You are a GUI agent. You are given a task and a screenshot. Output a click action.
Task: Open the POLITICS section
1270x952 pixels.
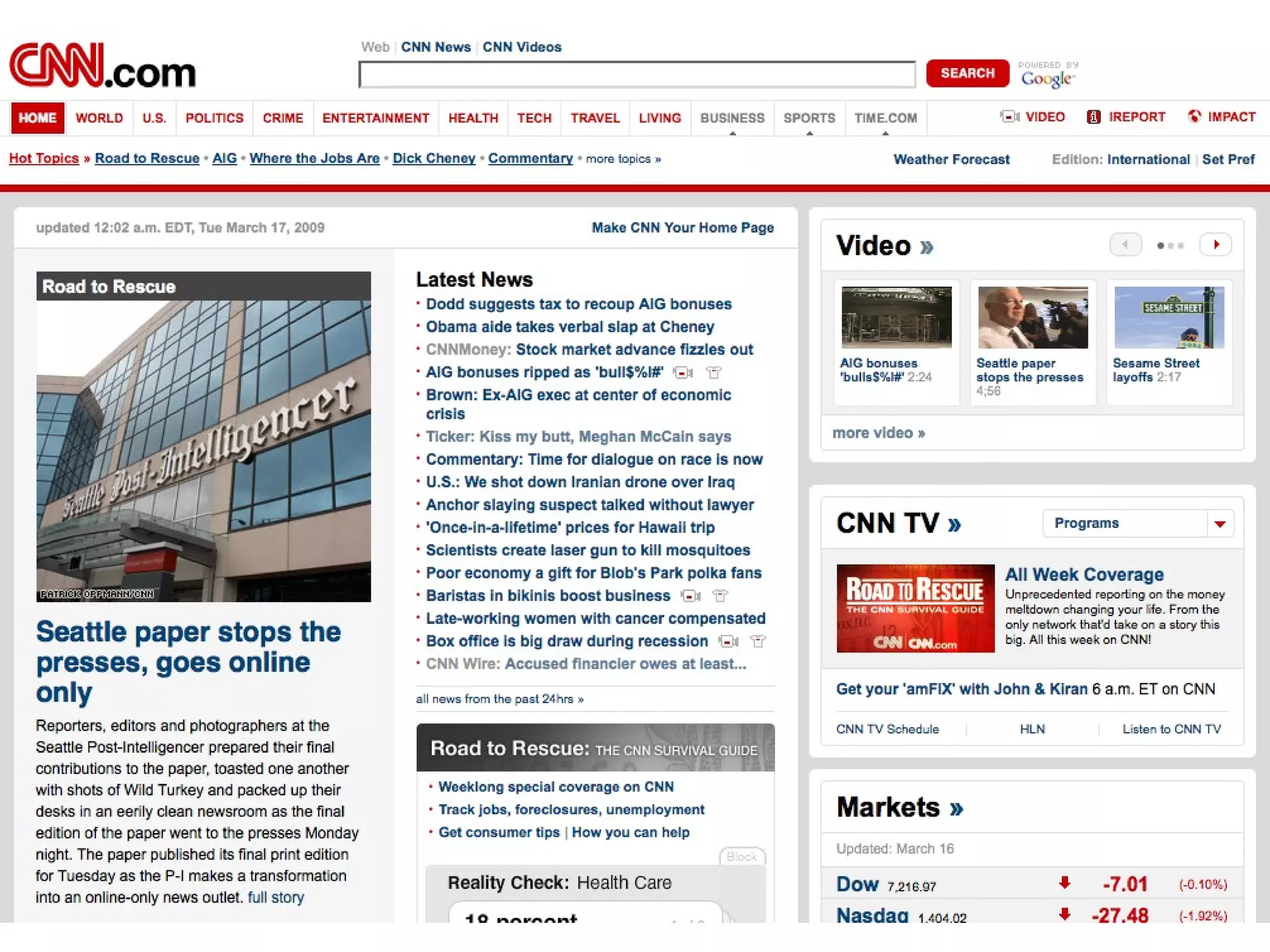click(215, 118)
